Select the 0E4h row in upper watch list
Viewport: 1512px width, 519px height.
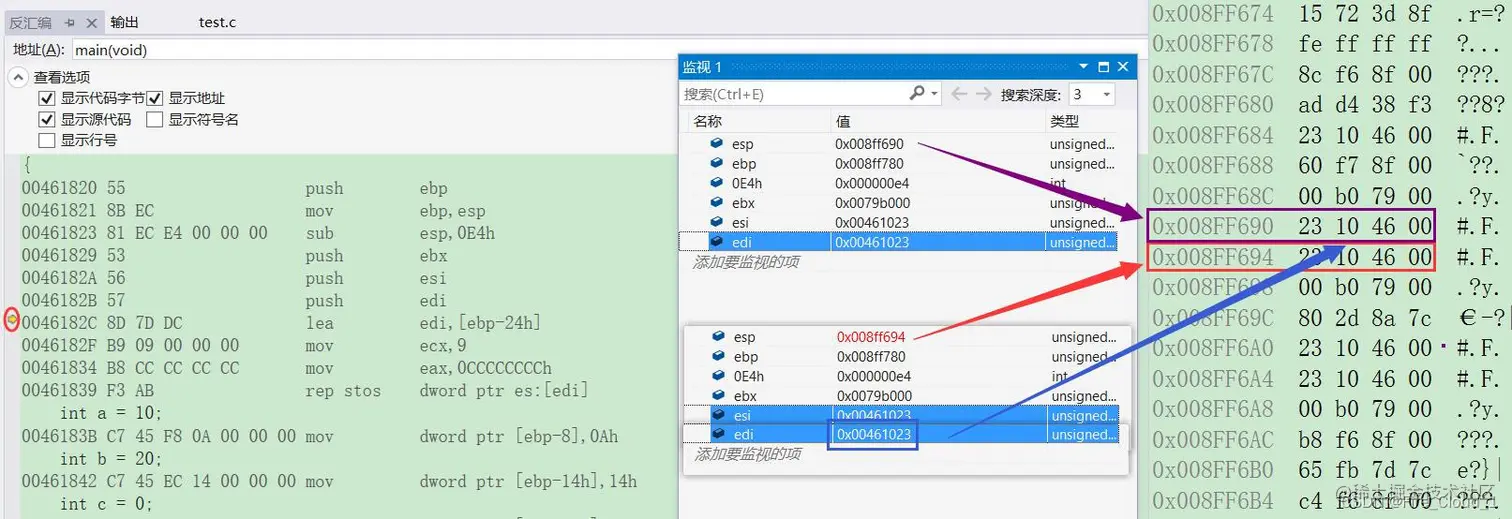point(898,183)
